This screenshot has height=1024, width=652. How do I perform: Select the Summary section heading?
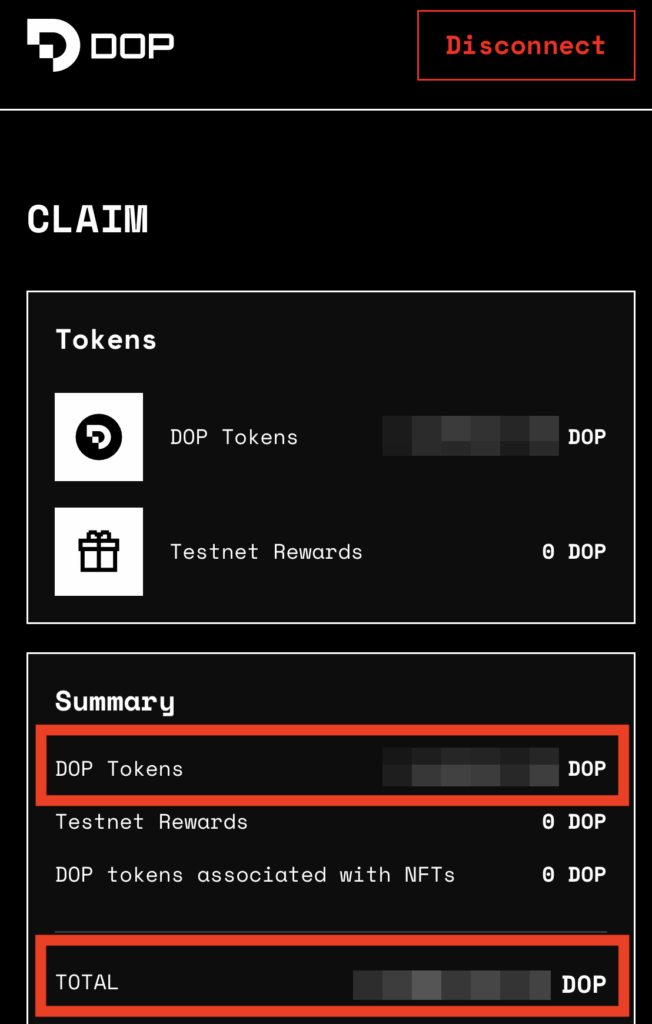click(x=115, y=701)
